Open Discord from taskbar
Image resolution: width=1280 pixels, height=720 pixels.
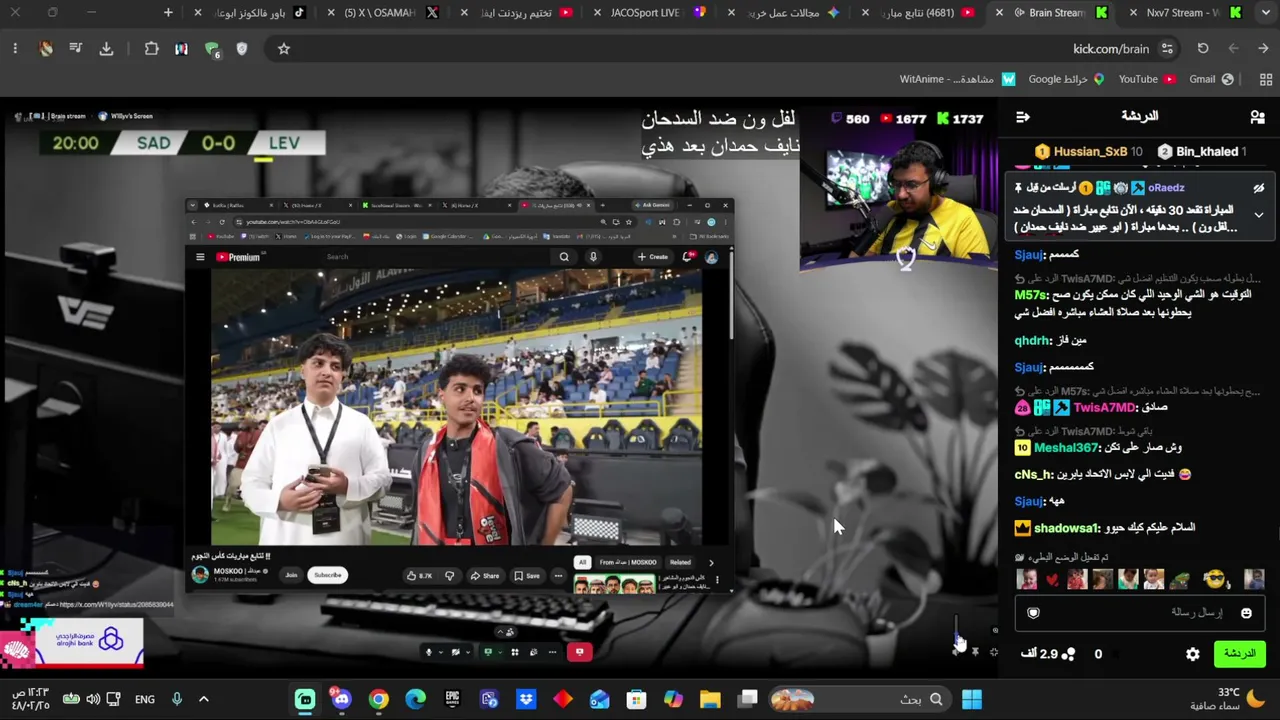coord(342,700)
